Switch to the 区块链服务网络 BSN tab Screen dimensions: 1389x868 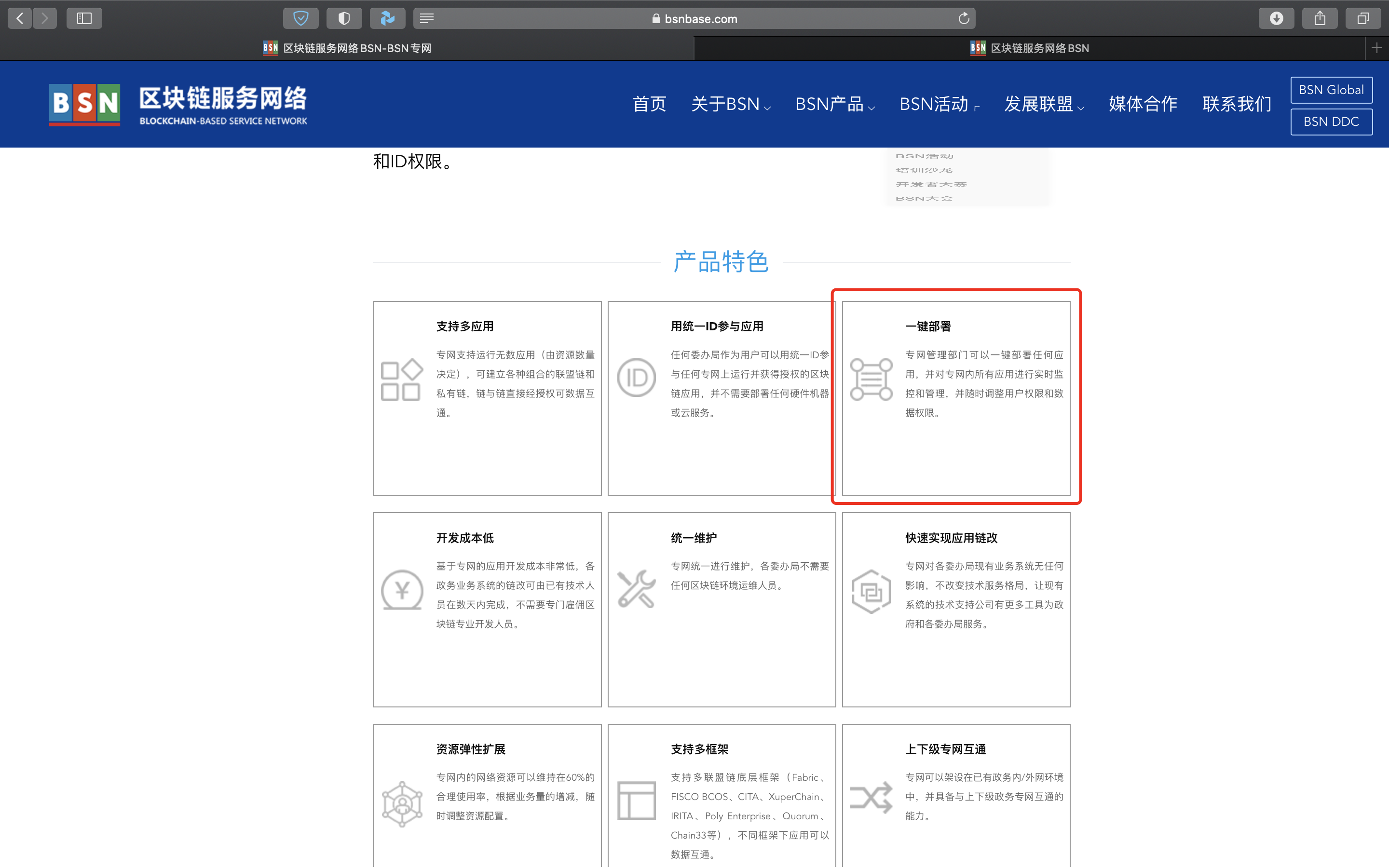tap(1030, 48)
